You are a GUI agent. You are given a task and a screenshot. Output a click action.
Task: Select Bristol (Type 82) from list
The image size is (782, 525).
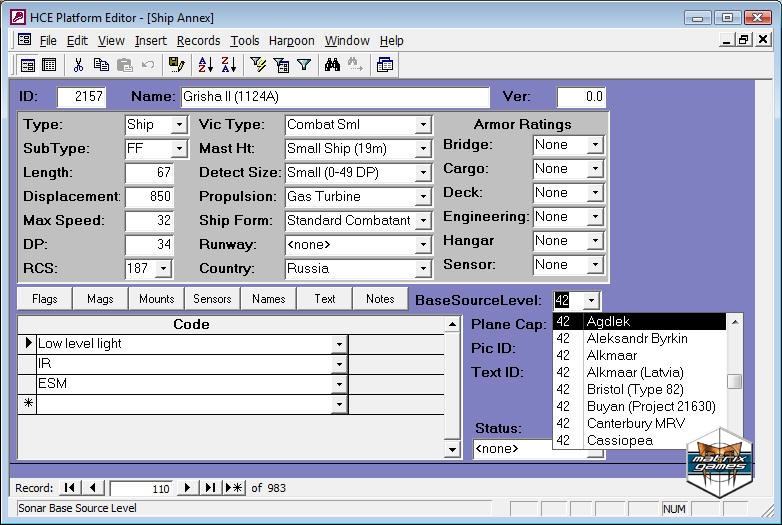634,389
